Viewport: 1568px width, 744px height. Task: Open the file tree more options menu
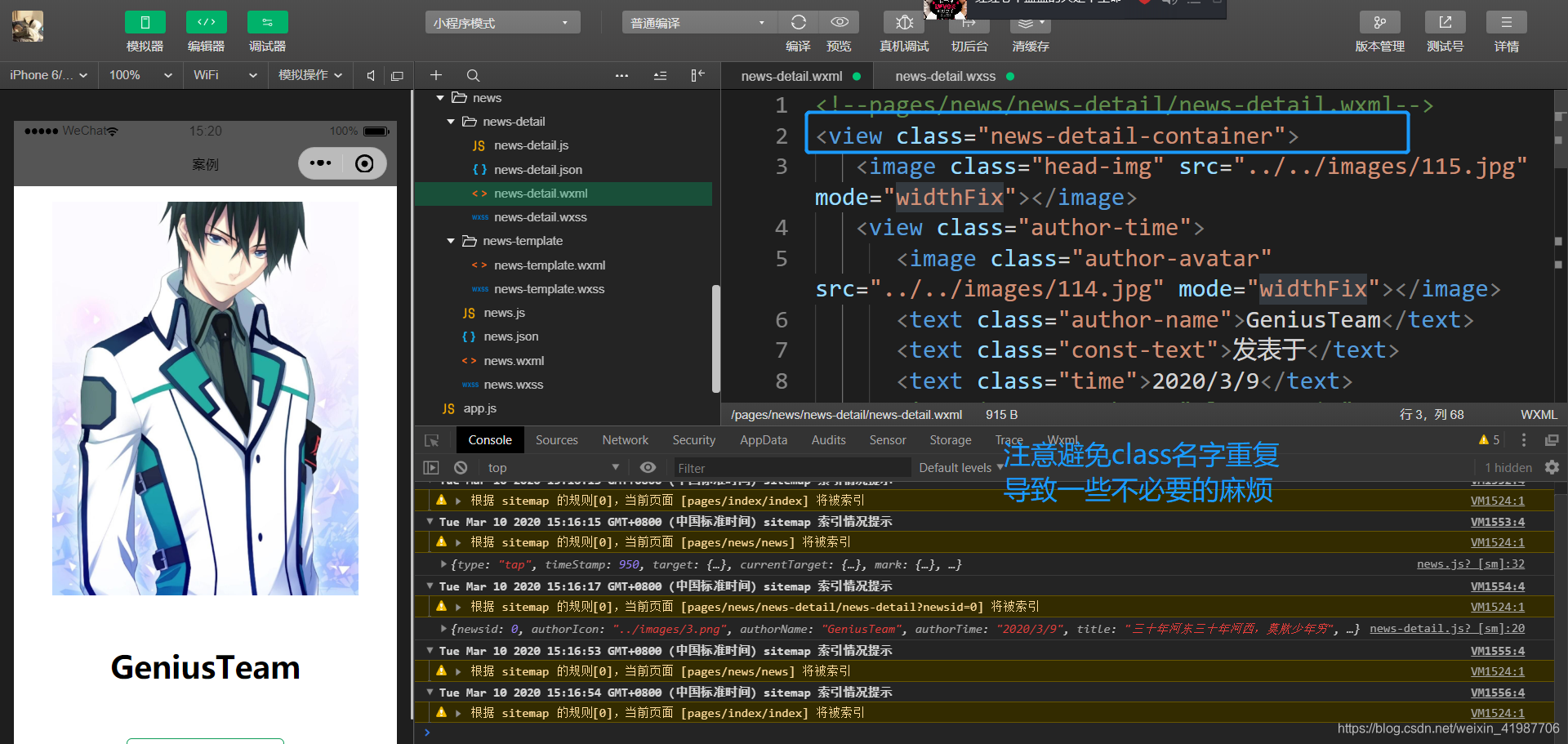(x=621, y=75)
